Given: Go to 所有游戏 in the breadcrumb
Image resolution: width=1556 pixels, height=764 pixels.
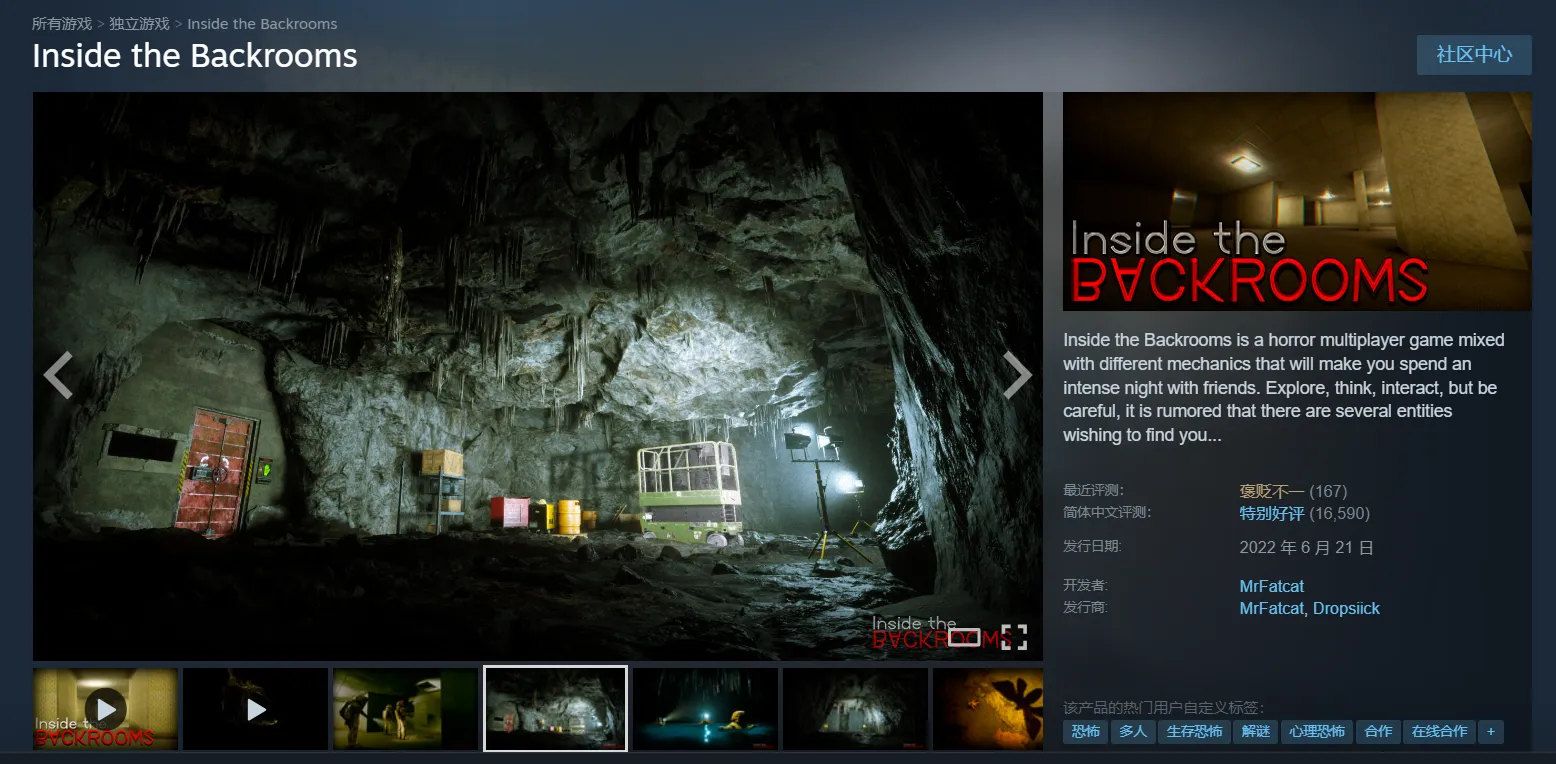Looking at the screenshot, I should [62, 23].
